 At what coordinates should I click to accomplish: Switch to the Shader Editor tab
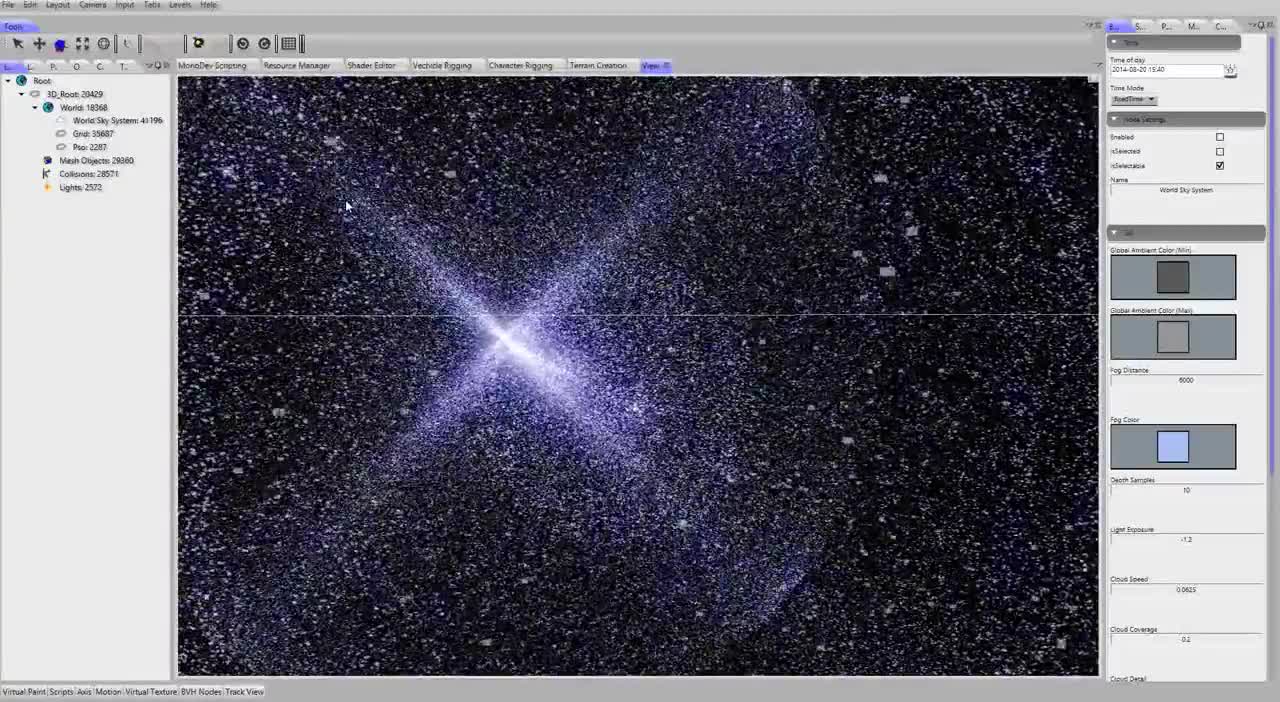(x=371, y=66)
